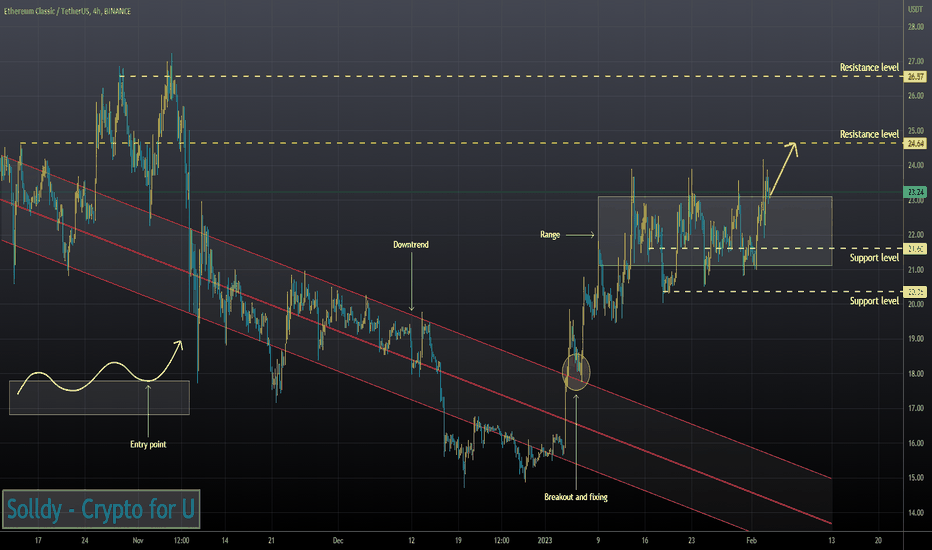Screen dimensions: 932x550
Task: Click the '12:00' time label right after Nov
Action: [x=181, y=540]
